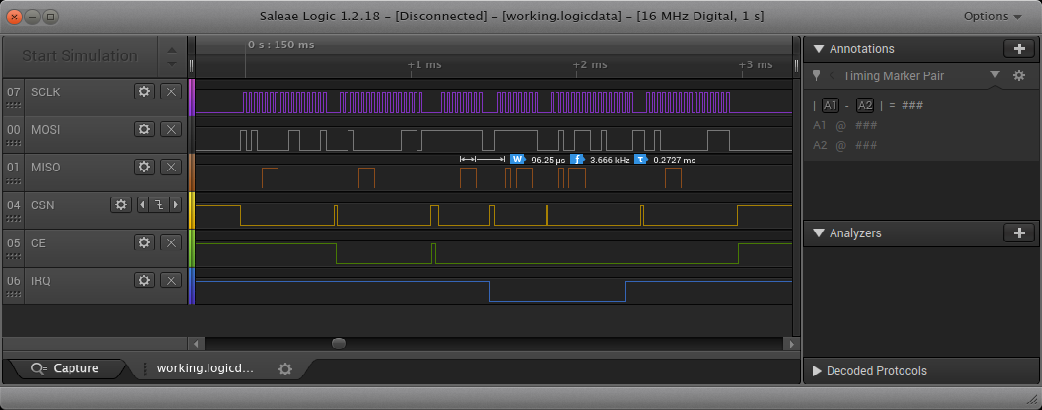Click the timing marker pin icon

817,76
